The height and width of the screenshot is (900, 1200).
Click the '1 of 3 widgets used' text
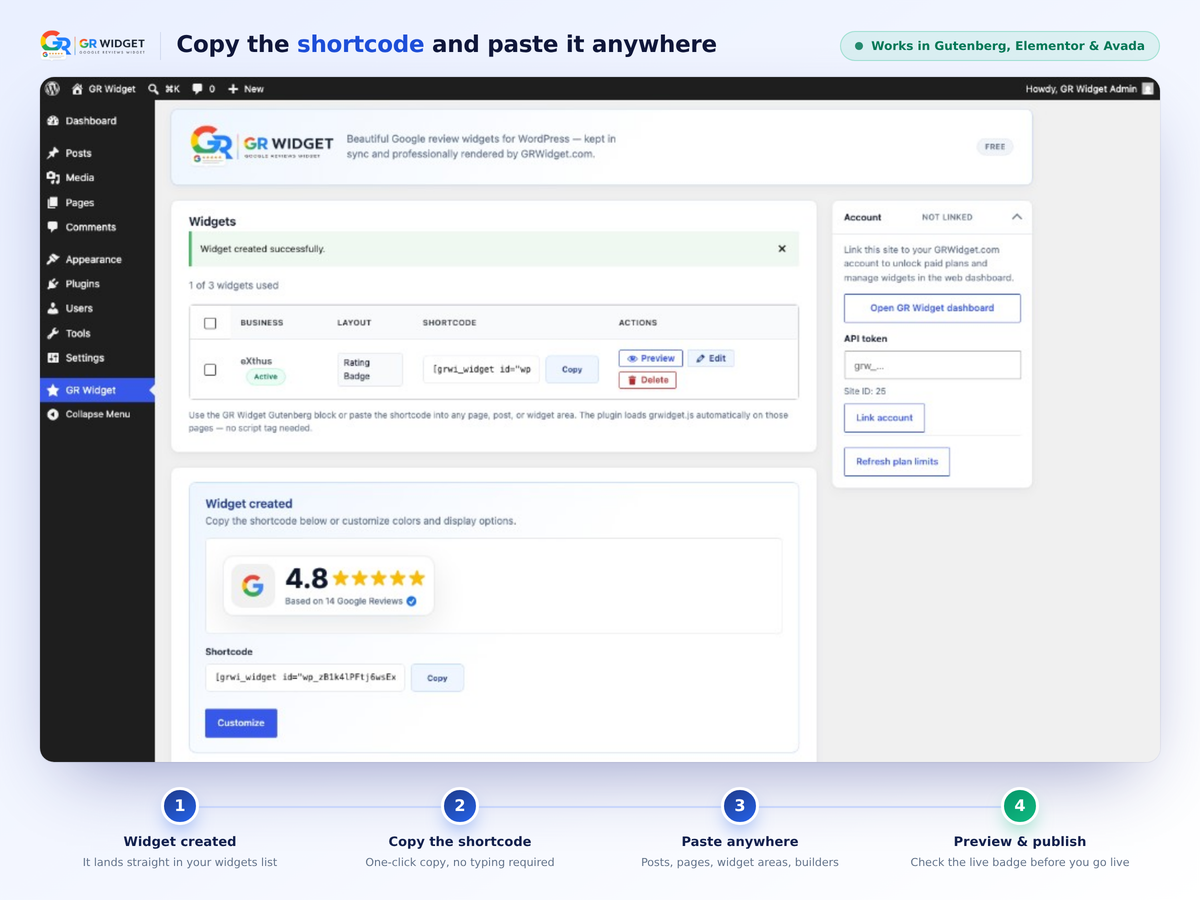pos(234,286)
